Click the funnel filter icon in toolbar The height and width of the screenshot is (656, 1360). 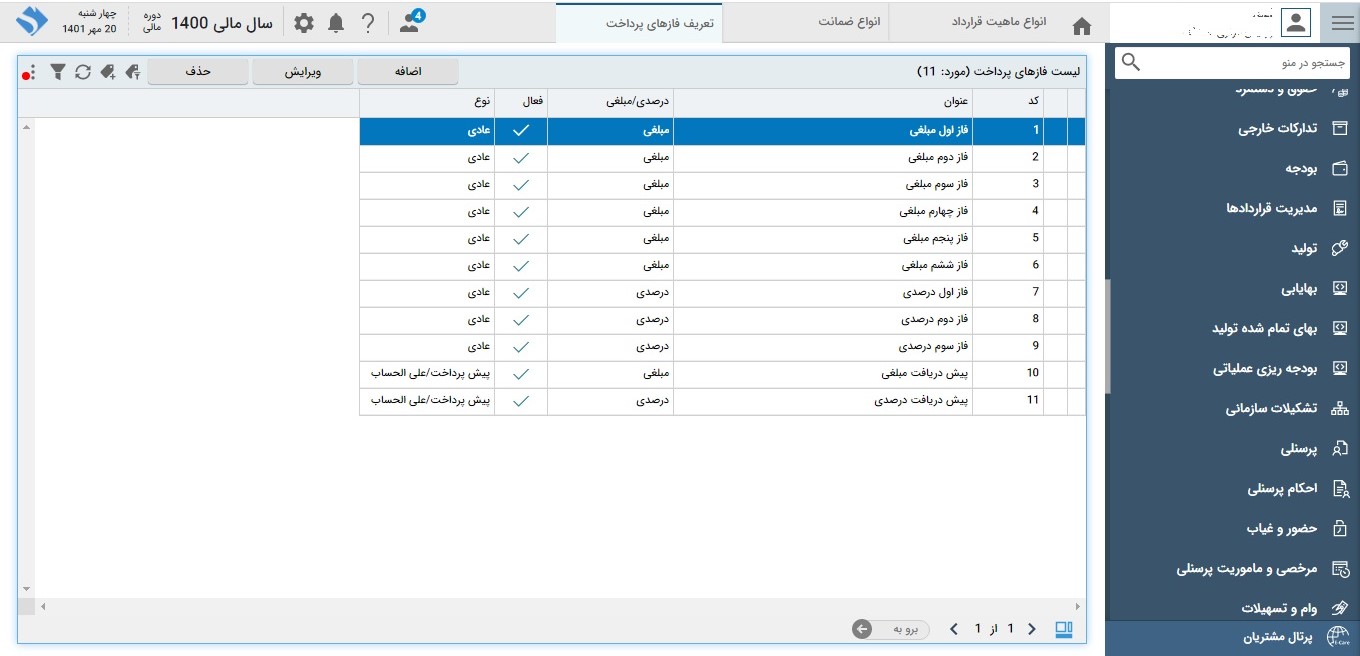click(58, 72)
